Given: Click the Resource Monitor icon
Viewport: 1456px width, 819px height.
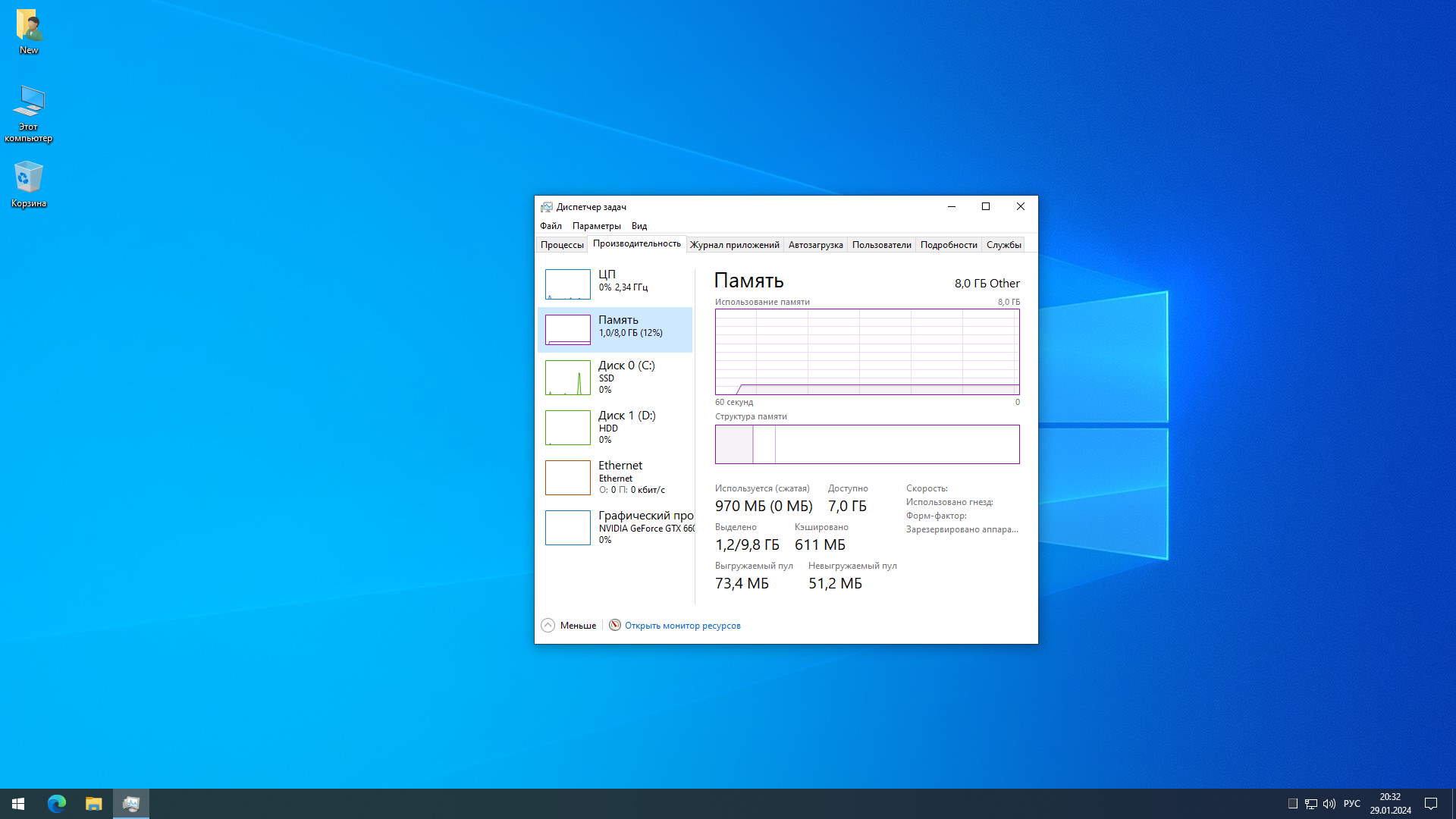Looking at the screenshot, I should click(615, 625).
